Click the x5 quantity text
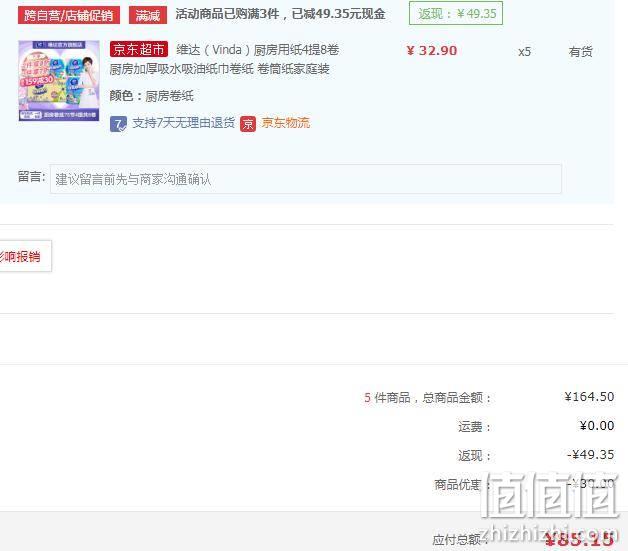The height and width of the screenshot is (551, 628). pyautogui.click(x=524, y=52)
